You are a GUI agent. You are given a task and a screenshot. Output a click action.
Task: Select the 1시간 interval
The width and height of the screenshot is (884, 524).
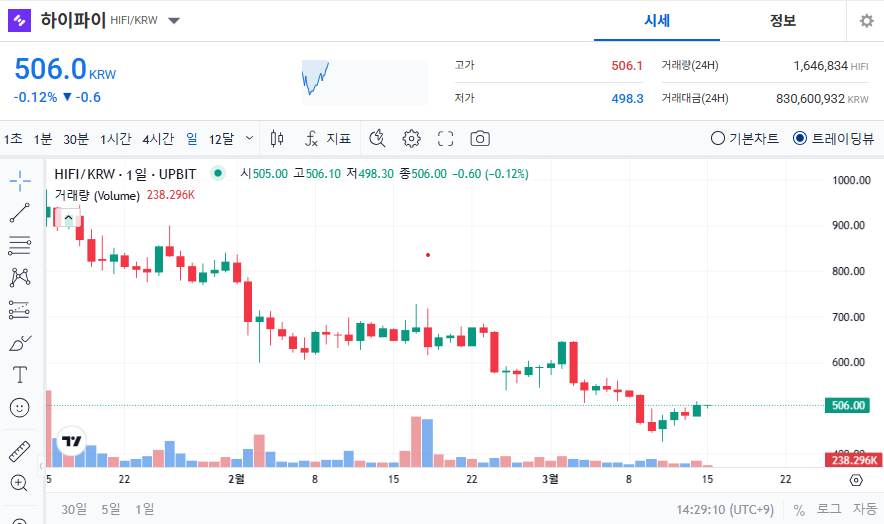point(115,139)
